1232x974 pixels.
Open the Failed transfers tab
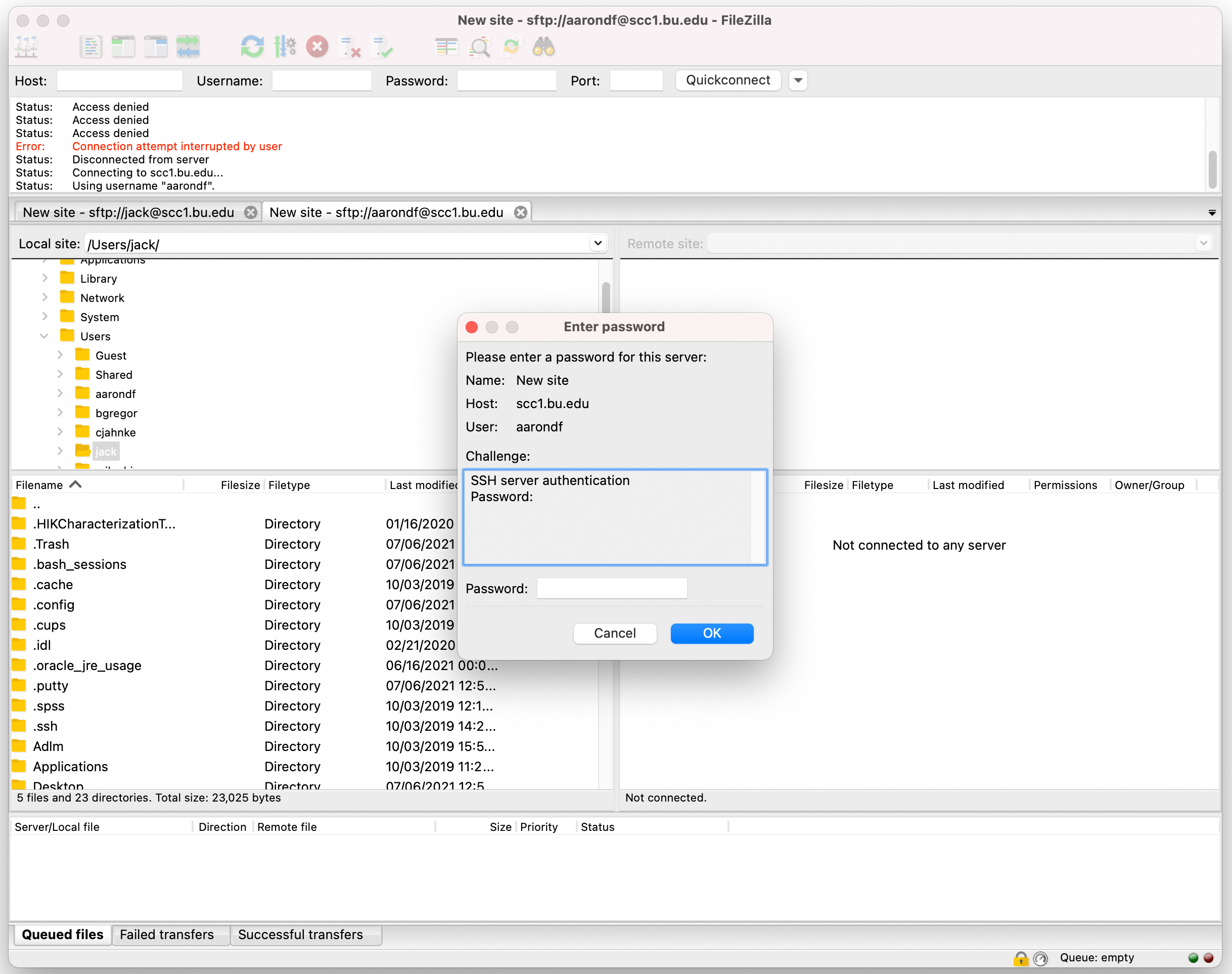tap(167, 935)
